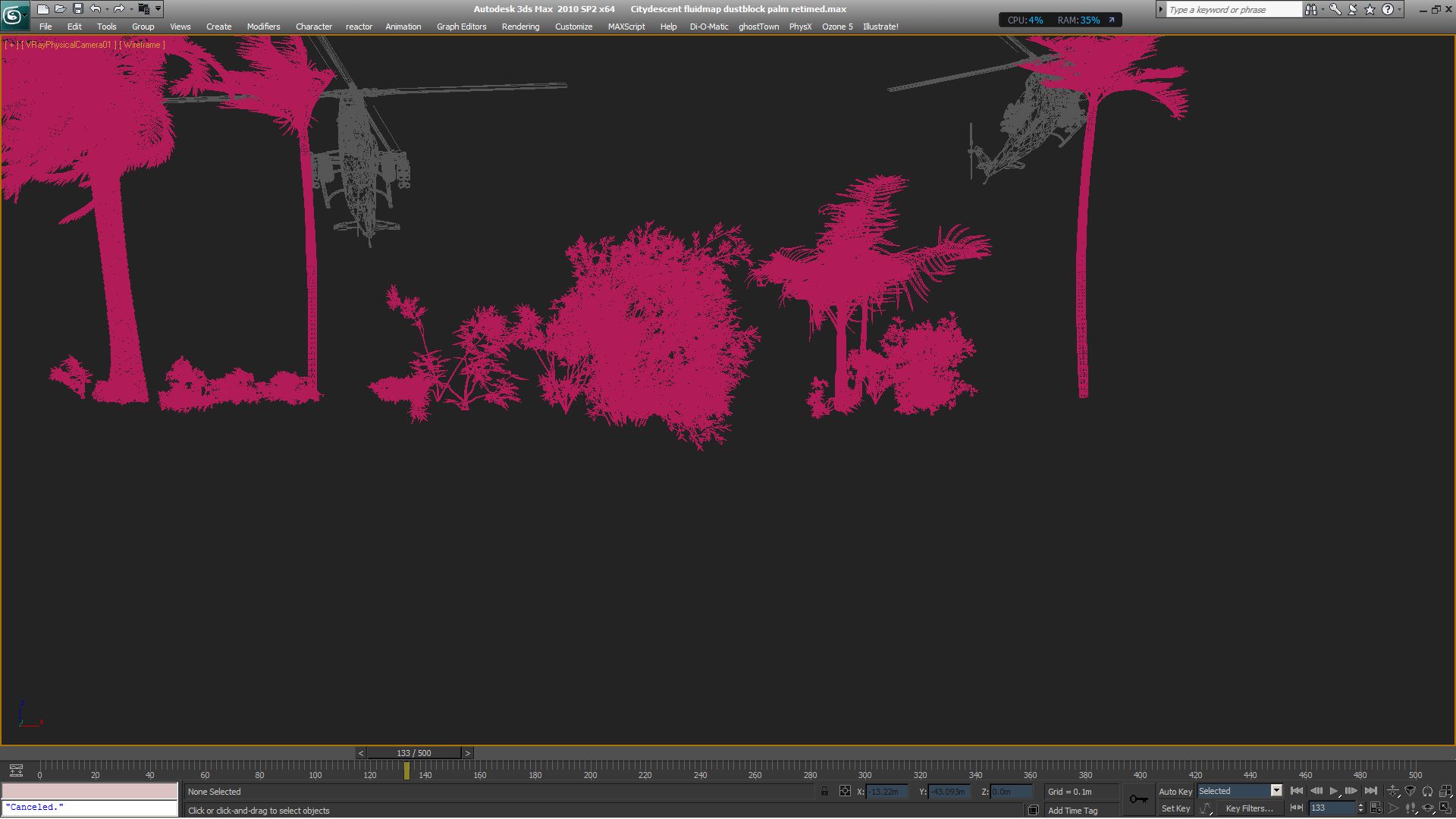
Task: Toggle Auto Key animation mode
Action: (x=1175, y=792)
